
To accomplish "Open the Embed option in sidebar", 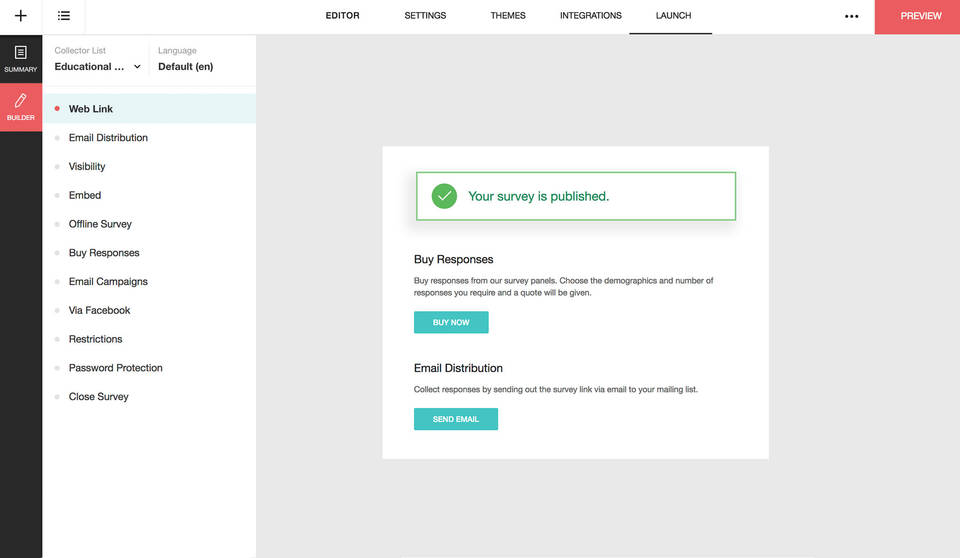I will tap(85, 195).
